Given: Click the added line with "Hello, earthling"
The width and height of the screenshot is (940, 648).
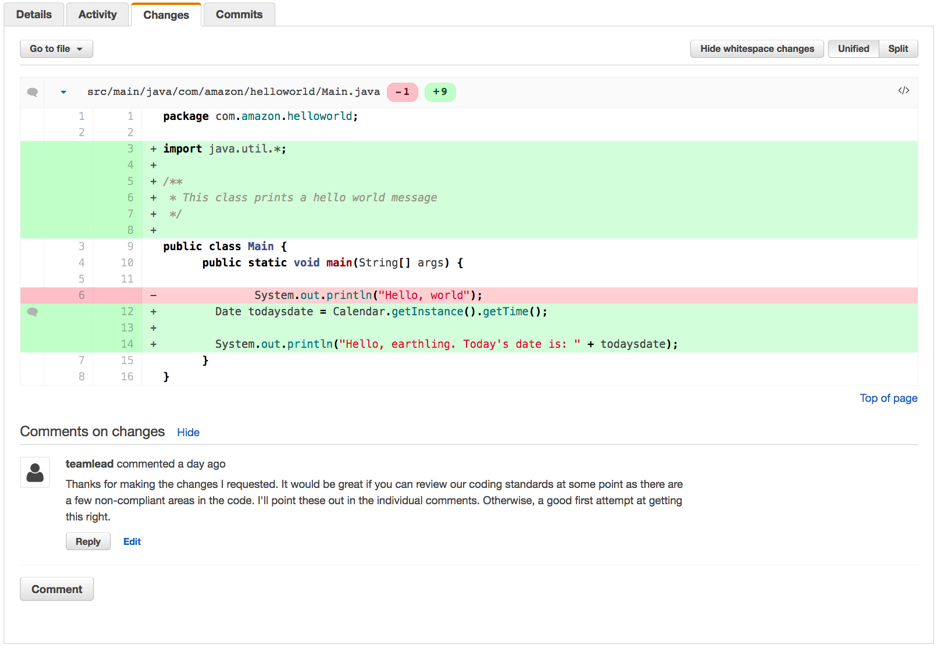Looking at the screenshot, I should (x=469, y=344).
